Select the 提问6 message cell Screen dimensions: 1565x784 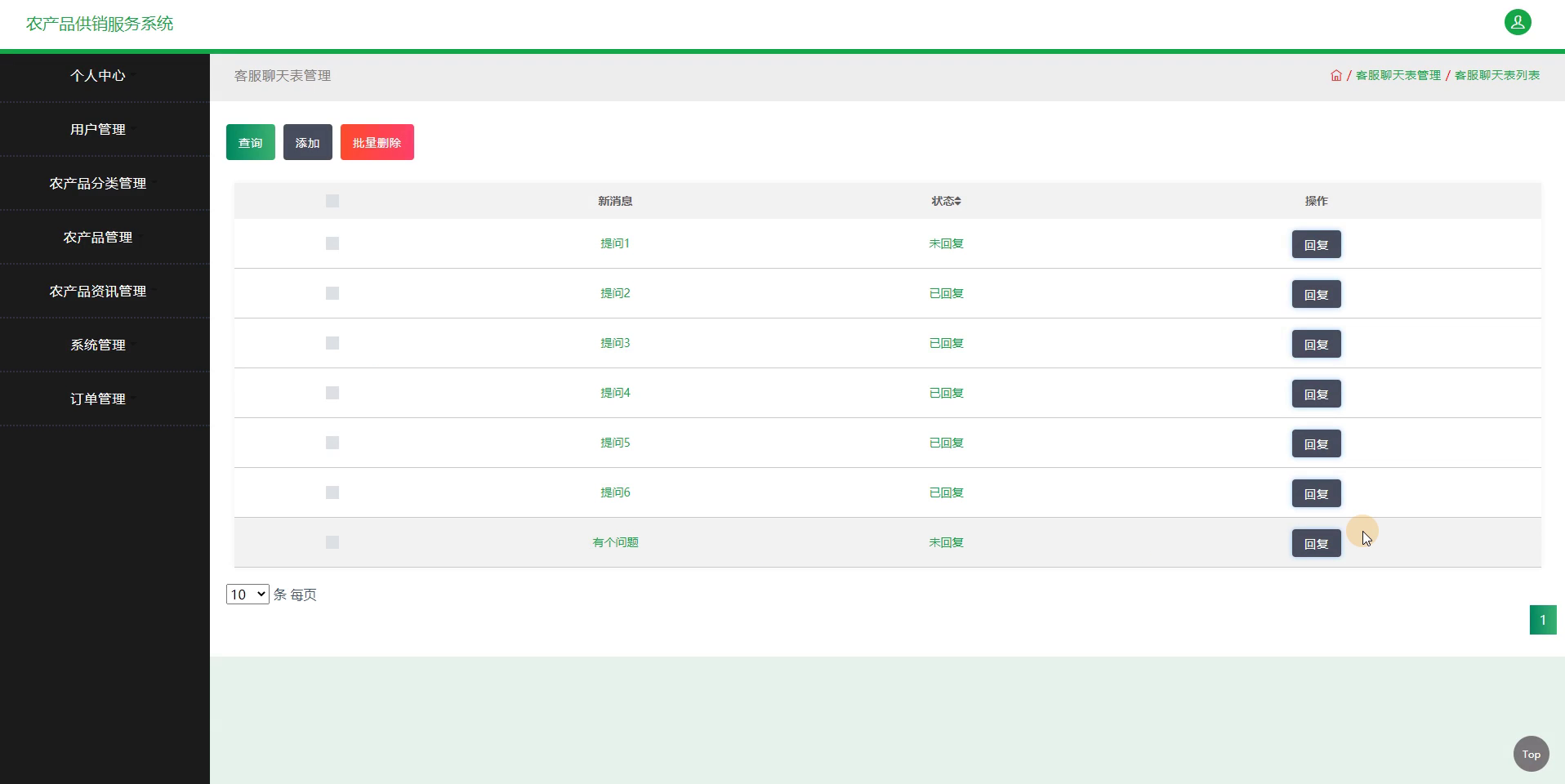click(615, 492)
